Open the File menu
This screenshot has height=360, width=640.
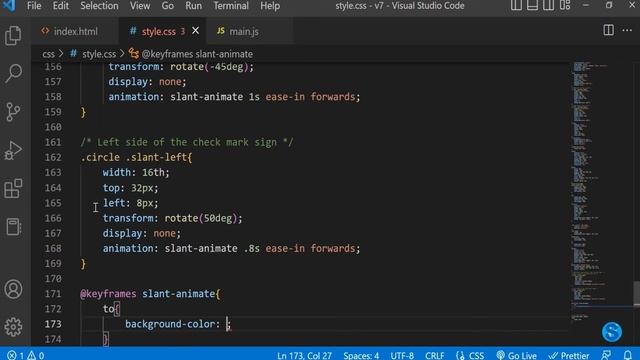(x=34, y=6)
